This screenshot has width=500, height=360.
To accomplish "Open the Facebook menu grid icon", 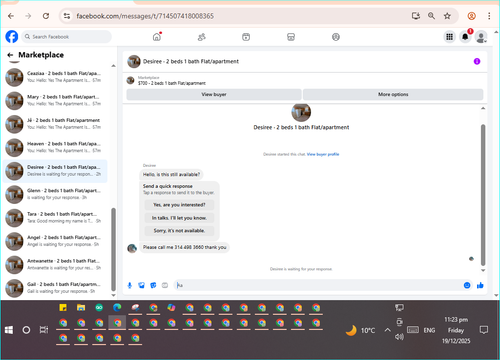I will pyautogui.click(x=449, y=37).
